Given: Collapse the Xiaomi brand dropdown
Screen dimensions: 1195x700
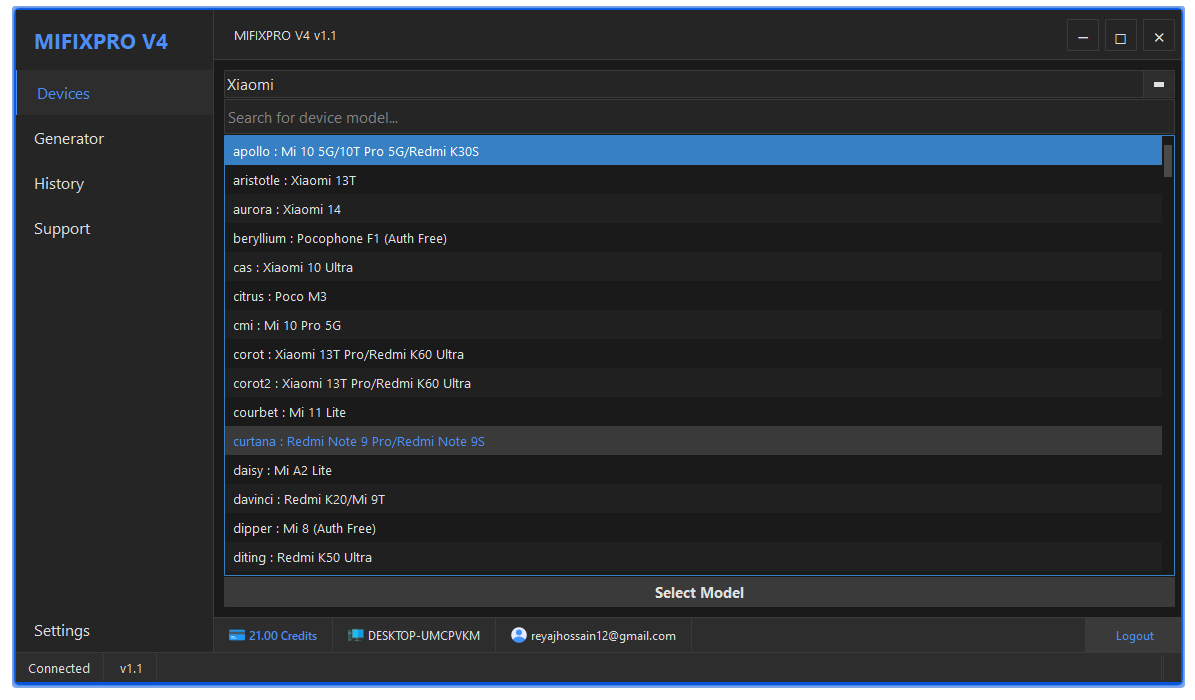Looking at the screenshot, I should click(1158, 85).
